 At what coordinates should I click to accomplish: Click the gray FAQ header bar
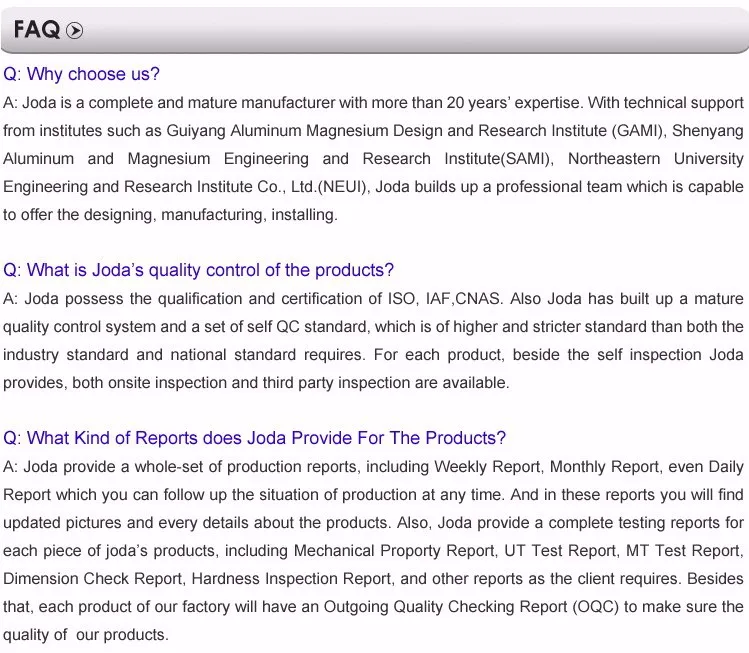(x=400, y=30)
